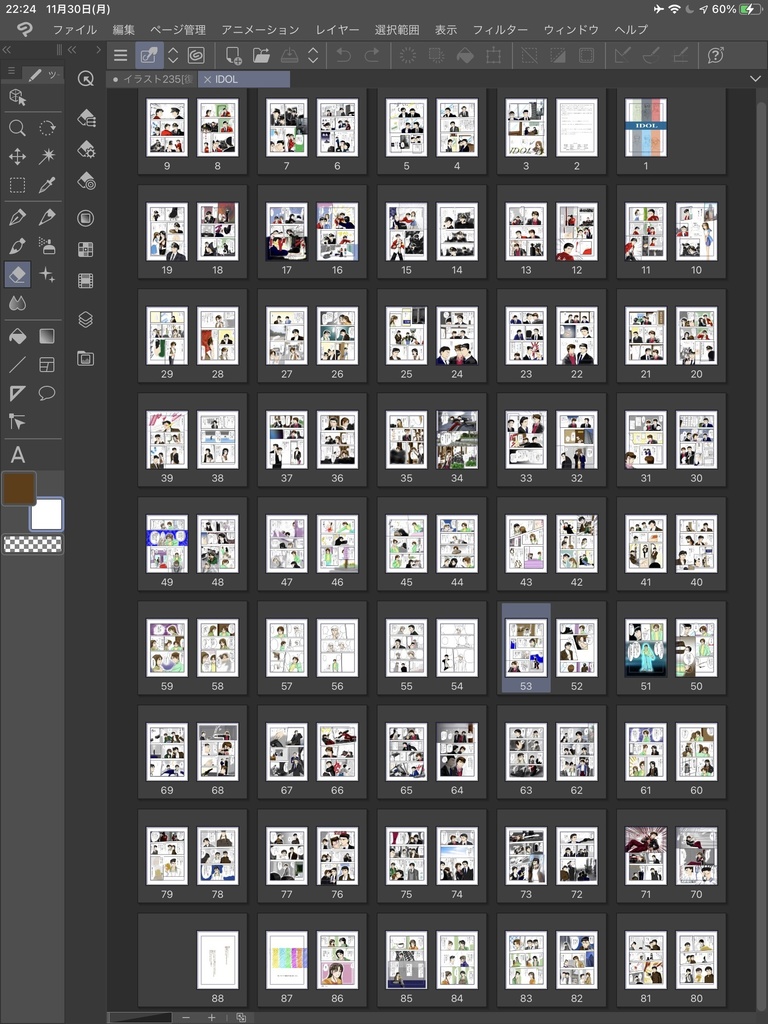Select the Decoration sparkle tool

pyautogui.click(x=47, y=274)
